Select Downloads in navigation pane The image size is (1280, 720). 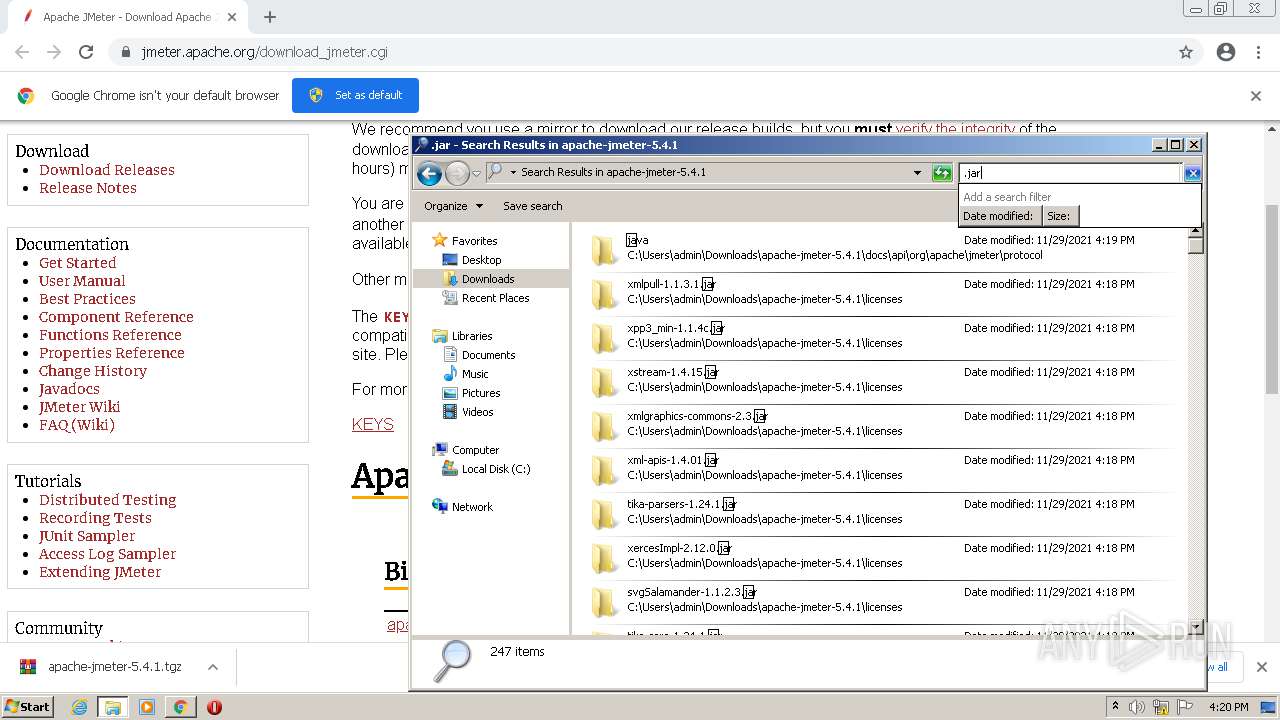point(488,279)
